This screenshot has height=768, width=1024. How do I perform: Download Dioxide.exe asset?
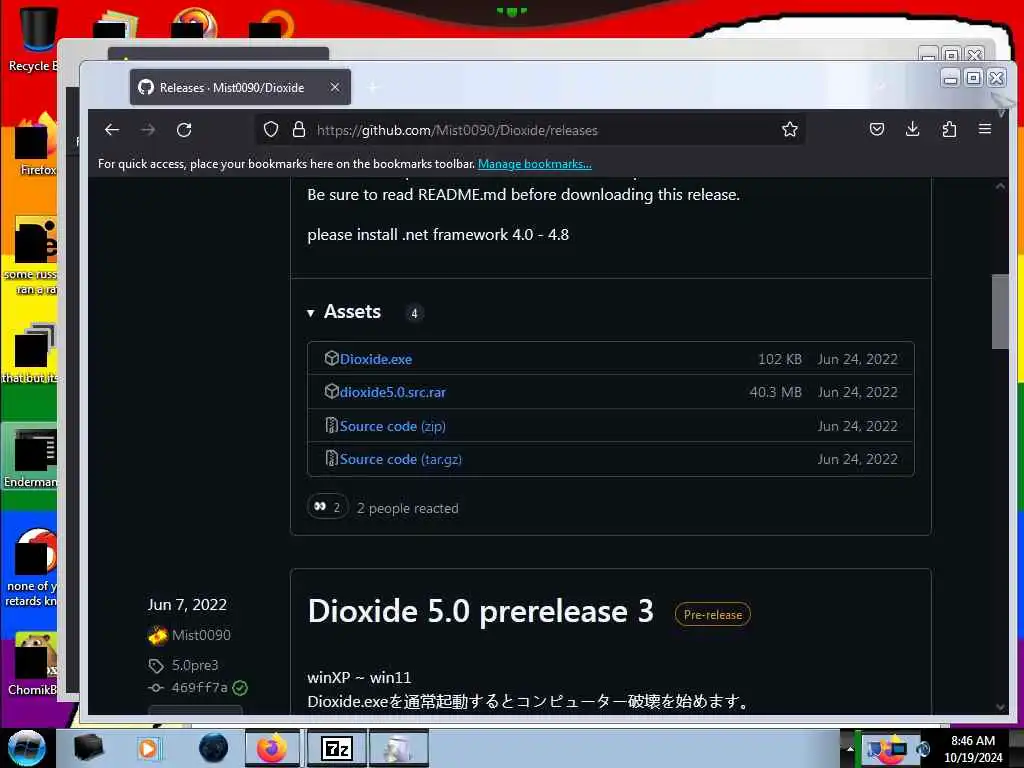376,359
